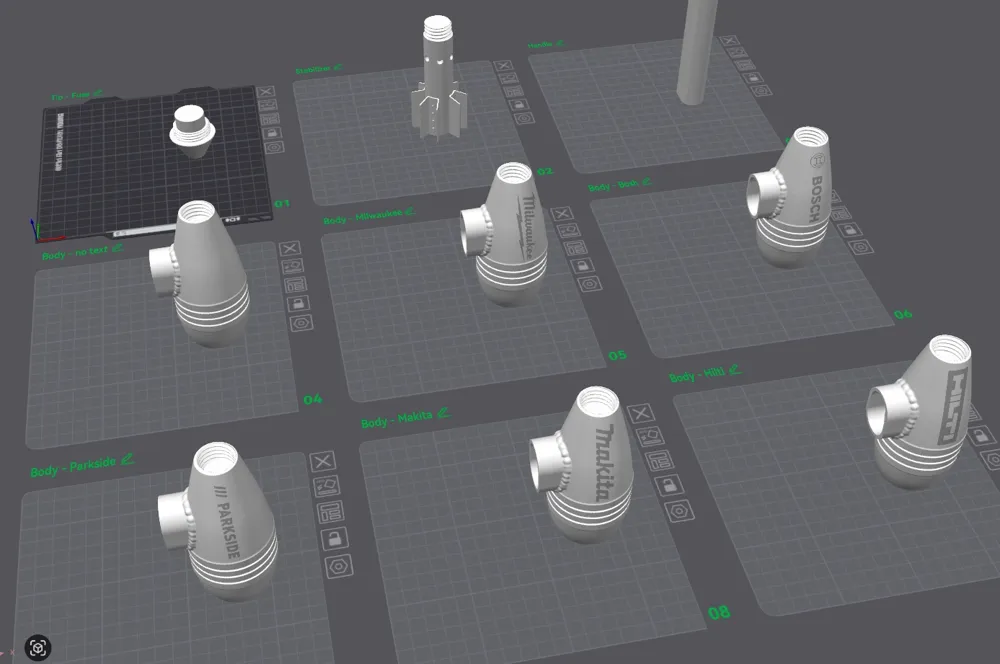Toggle lock on Tip - Fuse plate
1000x664 pixels.
click(272, 133)
